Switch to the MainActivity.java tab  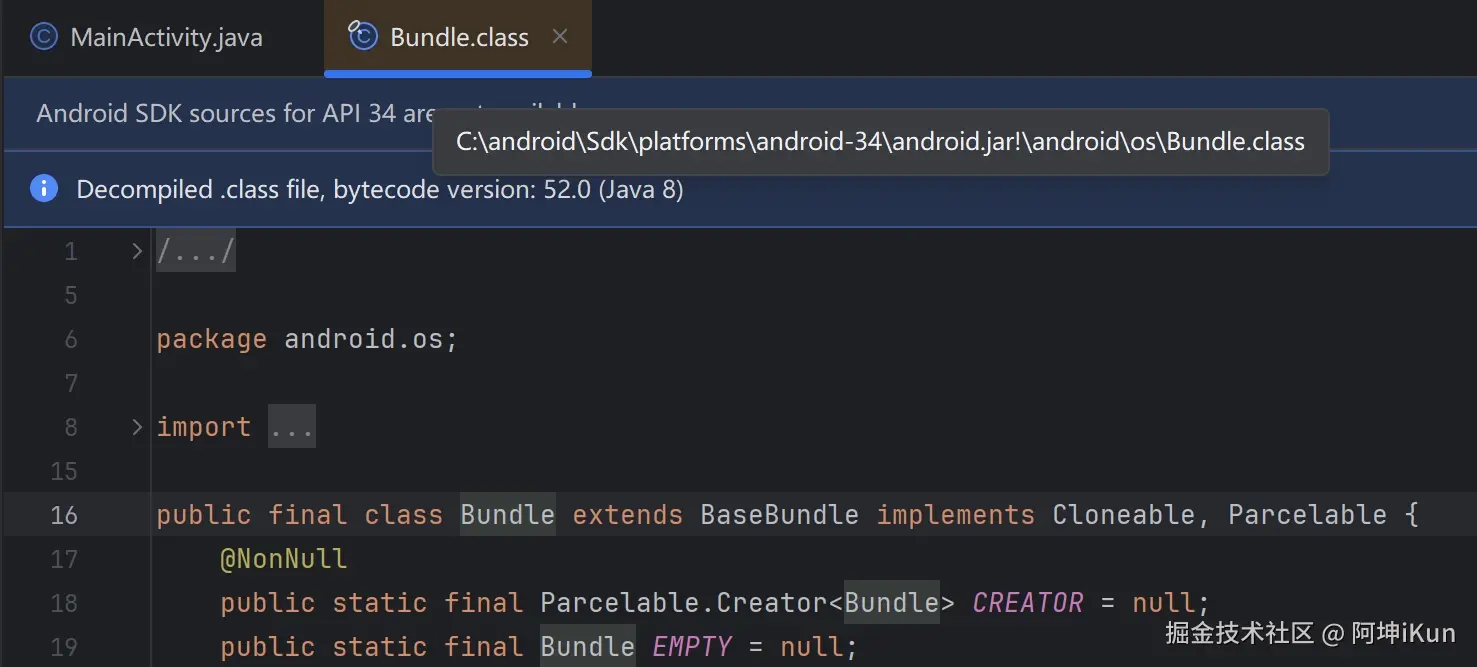pos(165,37)
